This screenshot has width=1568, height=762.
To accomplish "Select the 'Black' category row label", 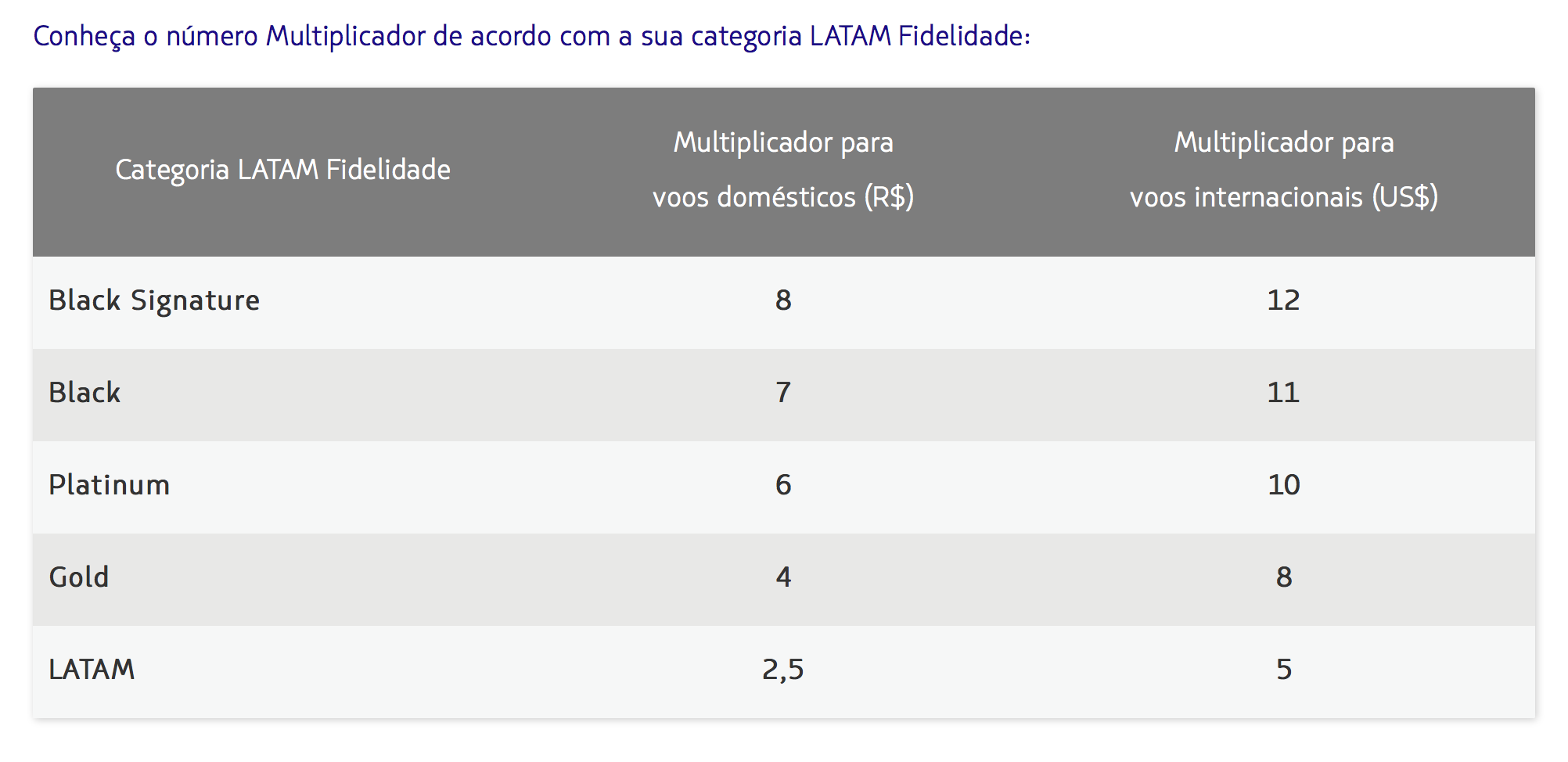I will [x=85, y=394].
